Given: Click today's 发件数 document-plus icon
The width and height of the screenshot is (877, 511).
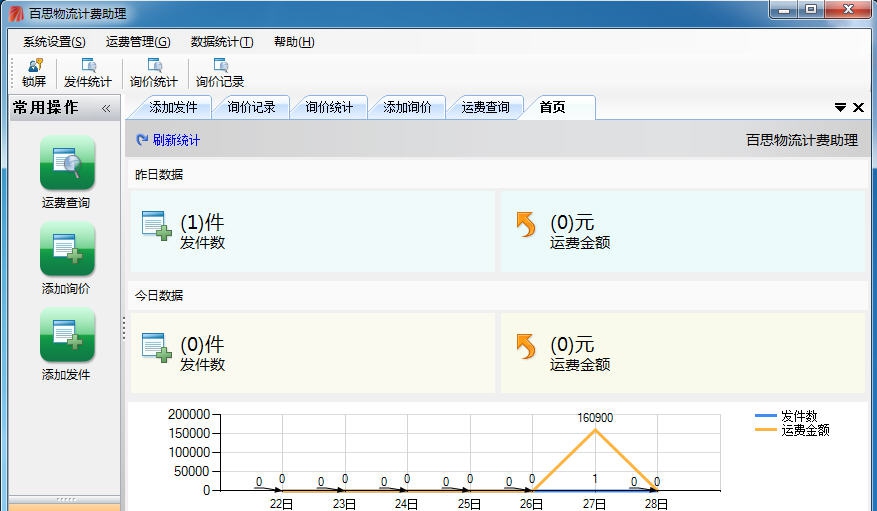Looking at the screenshot, I should click(156, 347).
